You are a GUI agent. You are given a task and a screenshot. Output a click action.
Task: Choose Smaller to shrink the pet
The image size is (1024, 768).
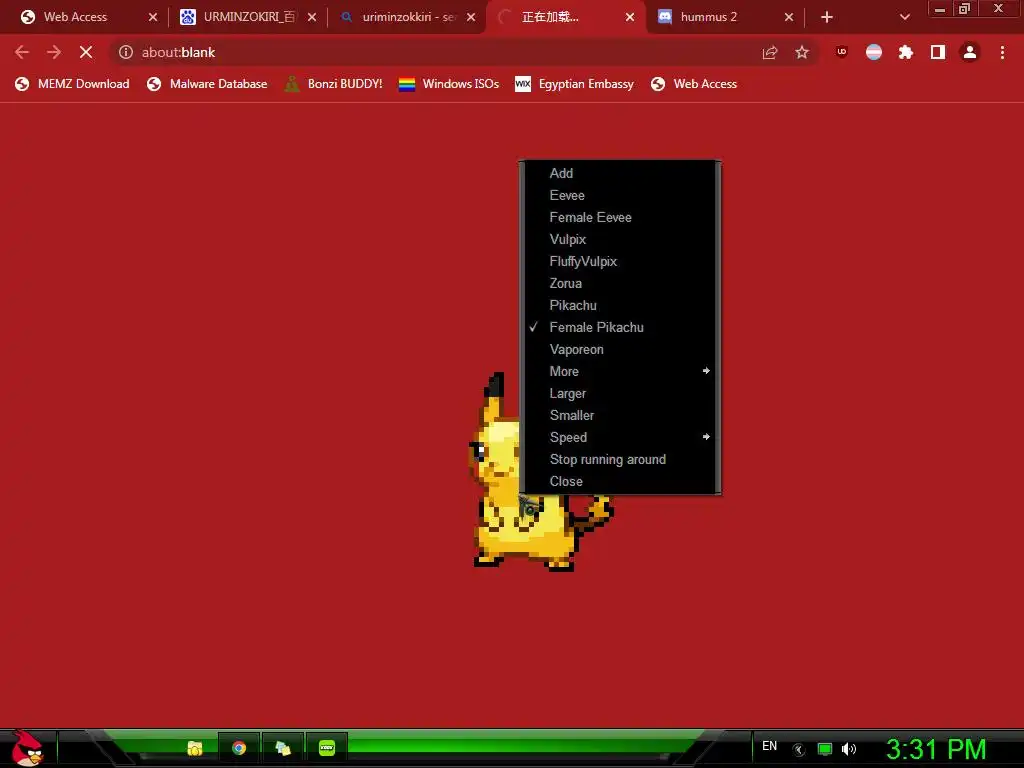tap(620, 415)
